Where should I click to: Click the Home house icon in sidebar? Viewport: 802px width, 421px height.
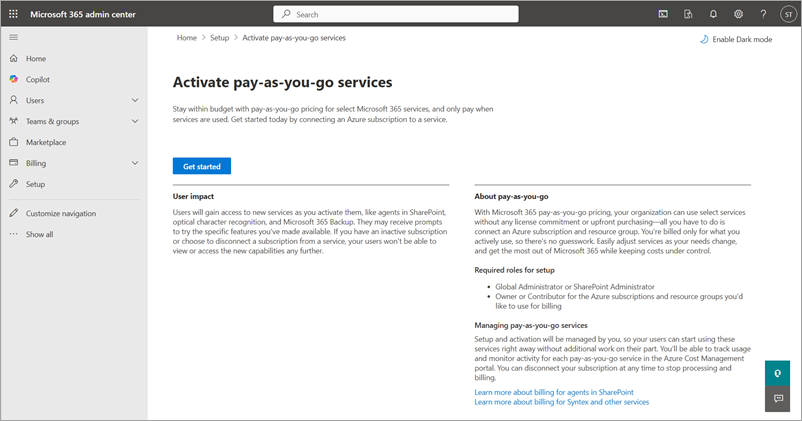[14, 58]
